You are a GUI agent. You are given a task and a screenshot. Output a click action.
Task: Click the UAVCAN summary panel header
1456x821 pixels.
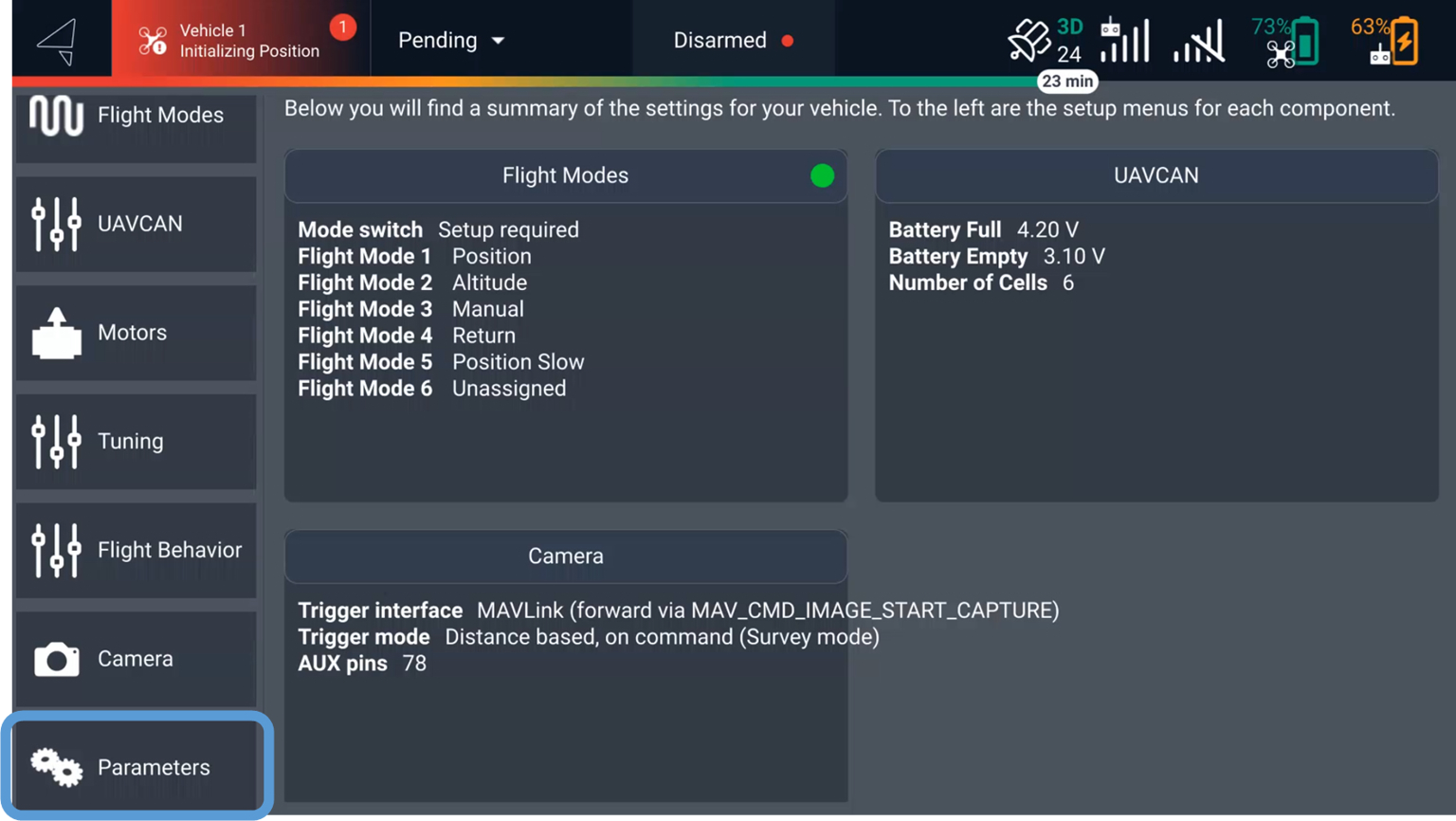[x=1156, y=175]
